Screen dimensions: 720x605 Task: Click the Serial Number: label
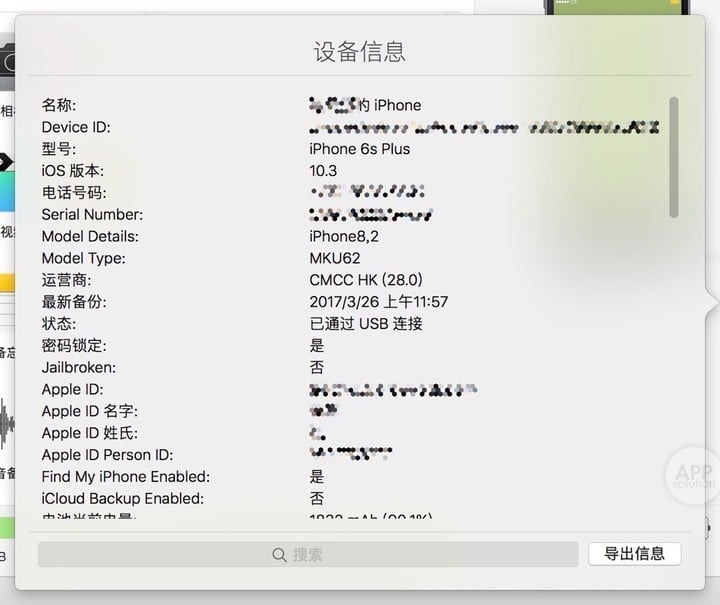coord(92,214)
